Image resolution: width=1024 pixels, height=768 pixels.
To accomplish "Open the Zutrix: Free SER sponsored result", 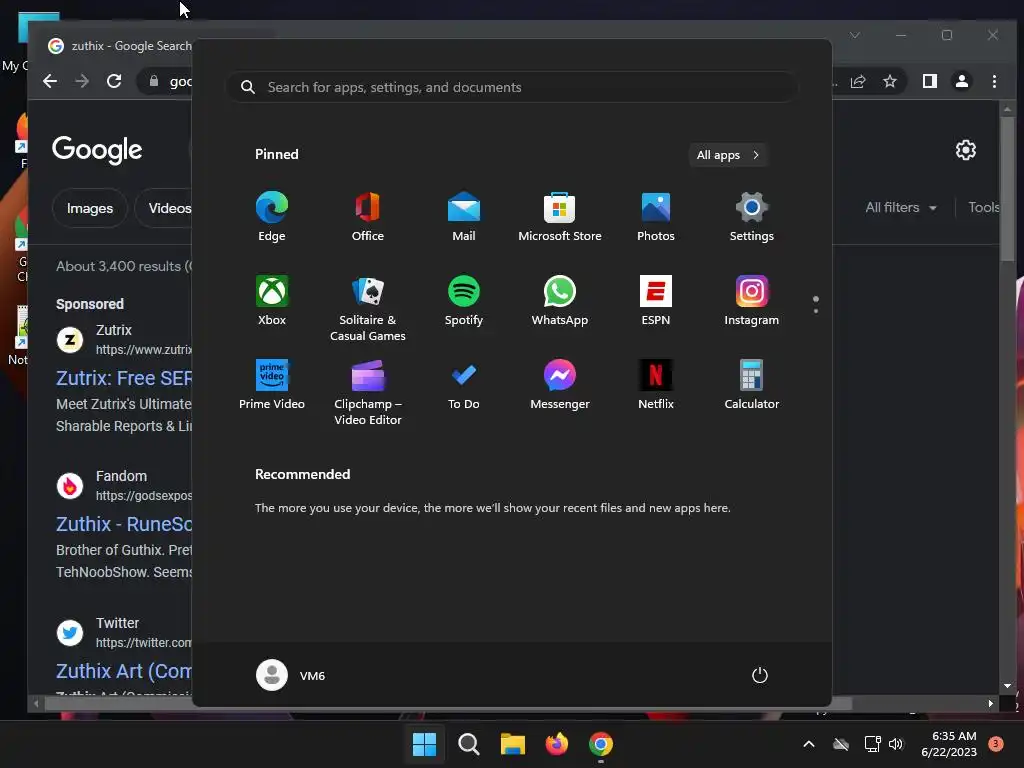I will pyautogui.click(x=124, y=378).
